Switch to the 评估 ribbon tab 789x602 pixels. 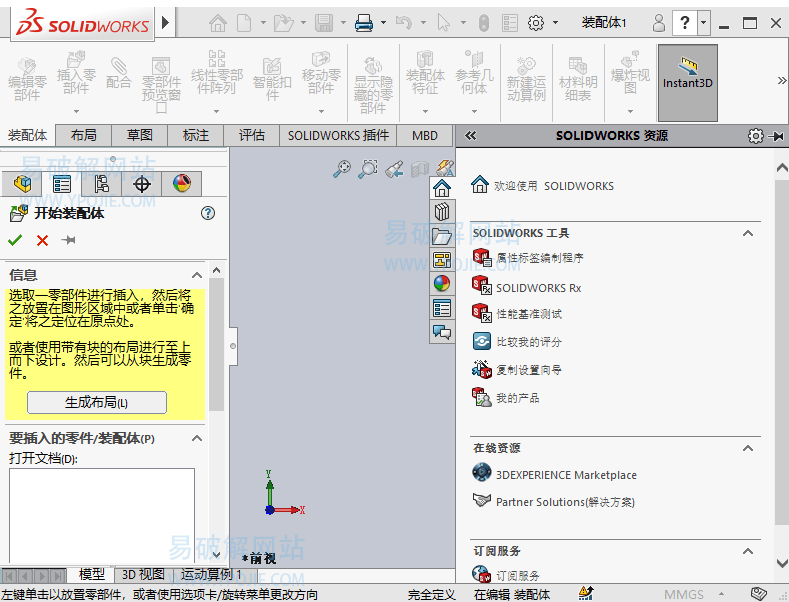[252, 135]
